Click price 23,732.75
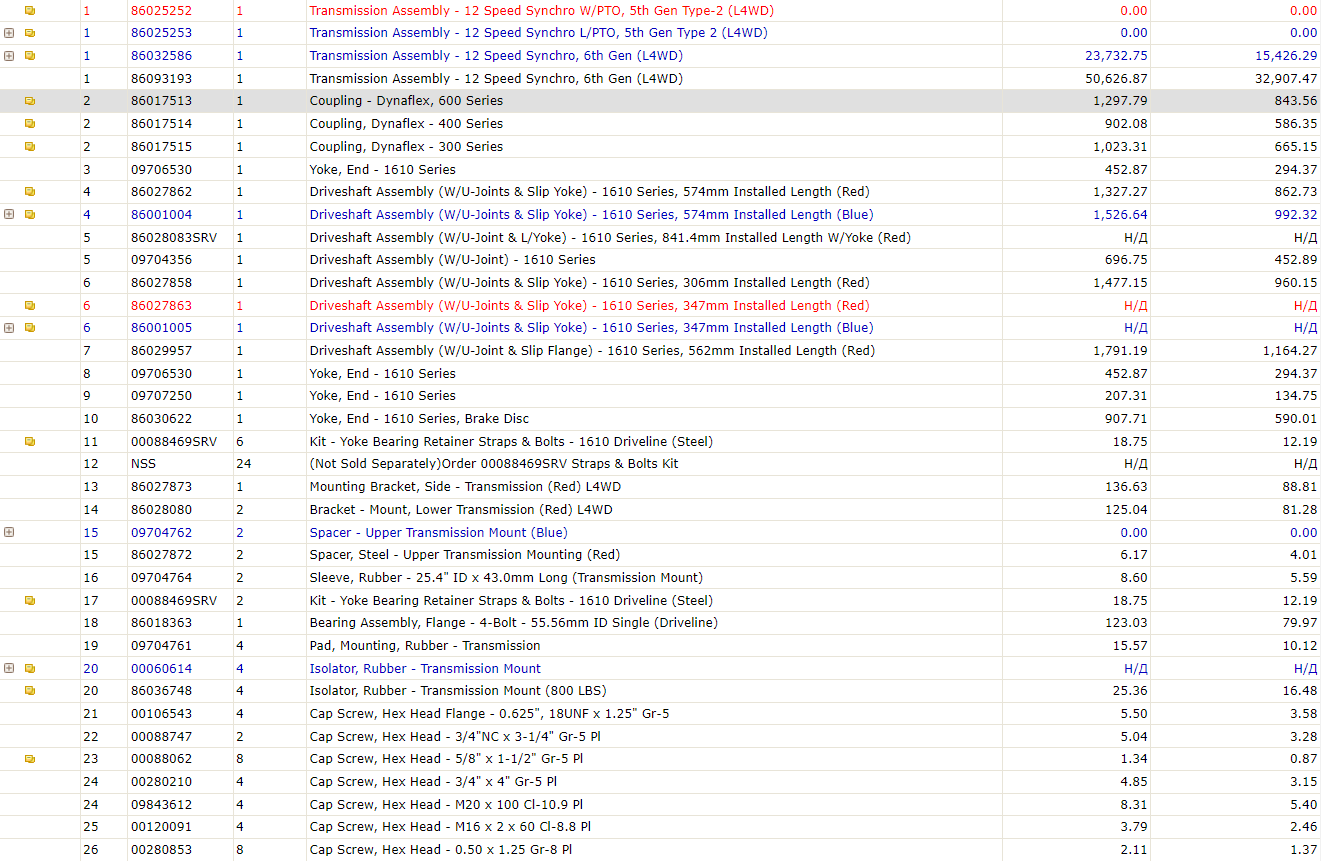 click(x=1116, y=55)
